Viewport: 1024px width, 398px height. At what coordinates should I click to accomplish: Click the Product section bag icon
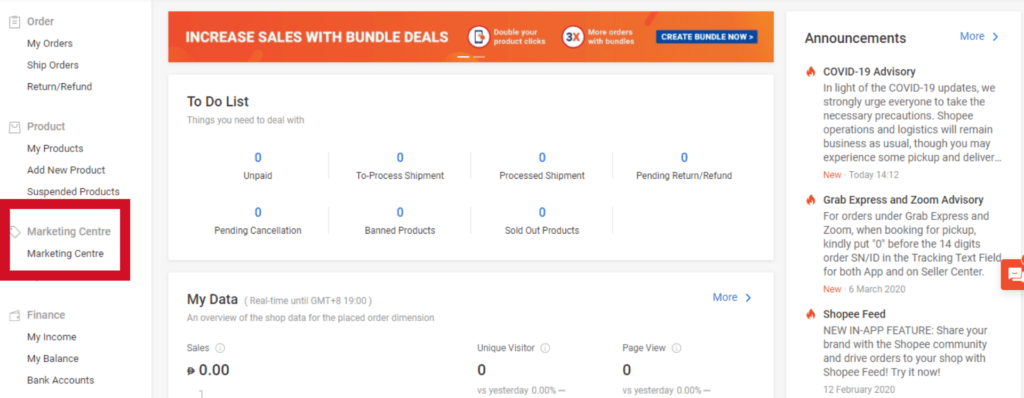point(14,127)
